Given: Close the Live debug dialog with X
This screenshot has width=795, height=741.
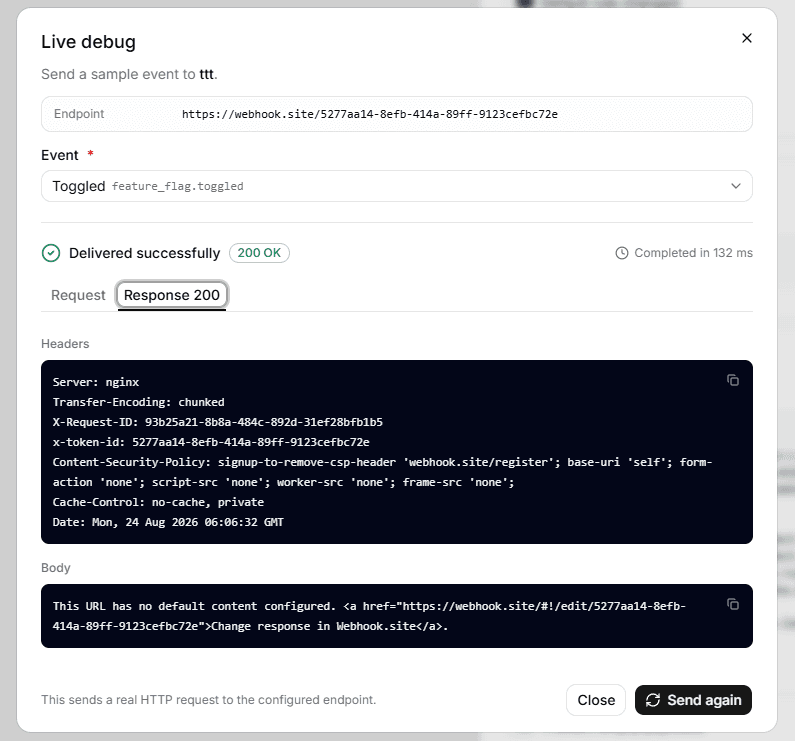Looking at the screenshot, I should click(x=746, y=38).
